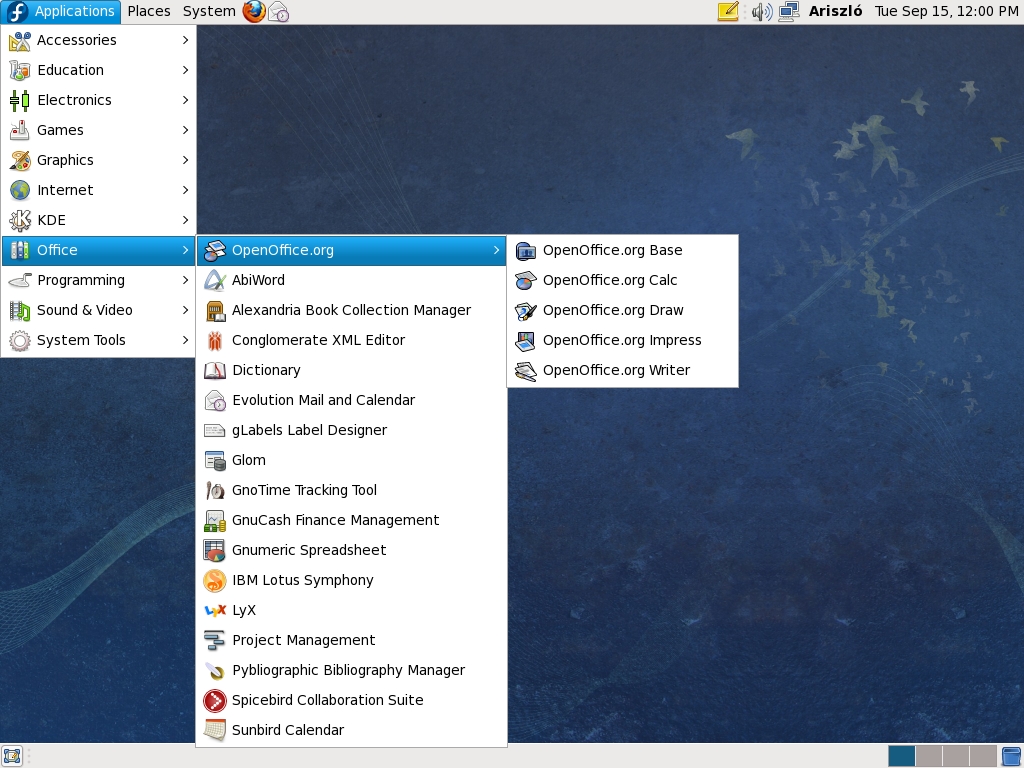Switch to the third workspace
Viewport: 1024px width, 768px height.
[955, 756]
